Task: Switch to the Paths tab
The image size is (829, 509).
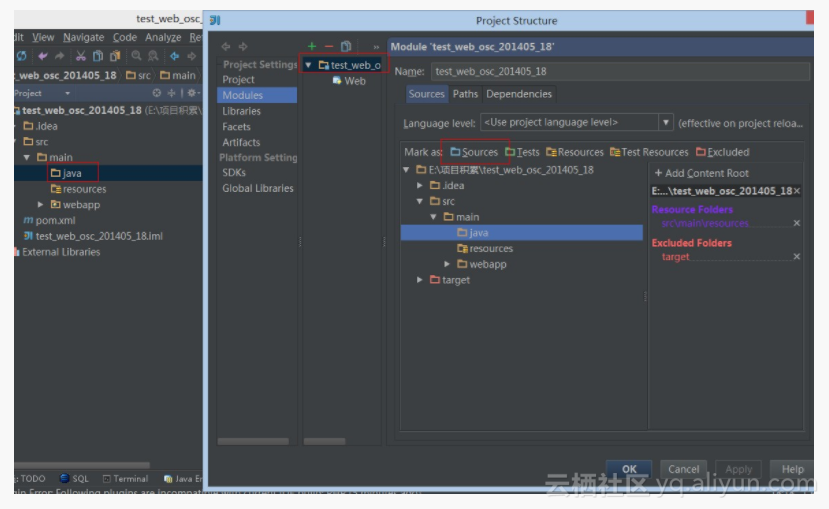Action: [465, 94]
